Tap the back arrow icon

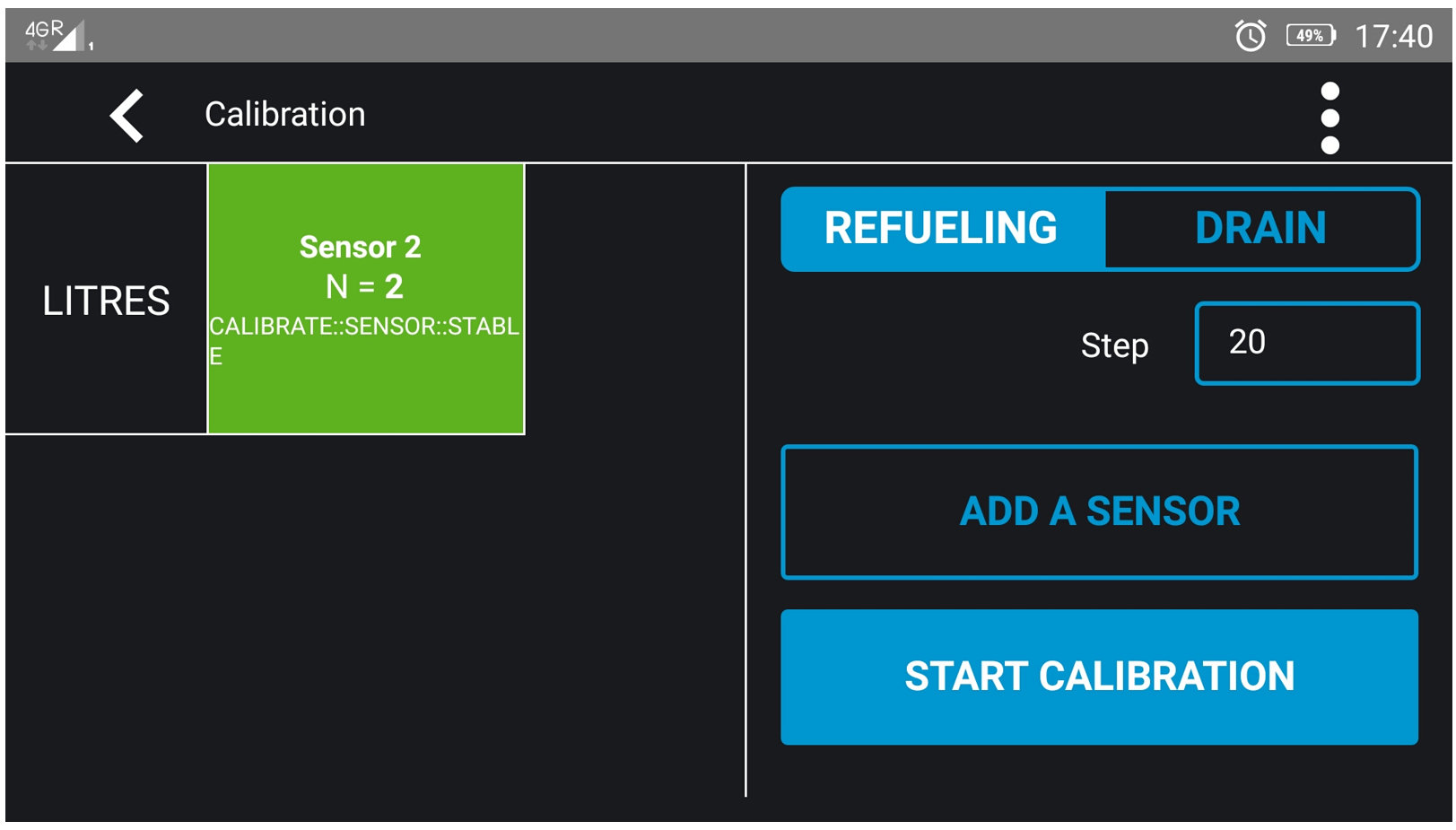click(127, 116)
